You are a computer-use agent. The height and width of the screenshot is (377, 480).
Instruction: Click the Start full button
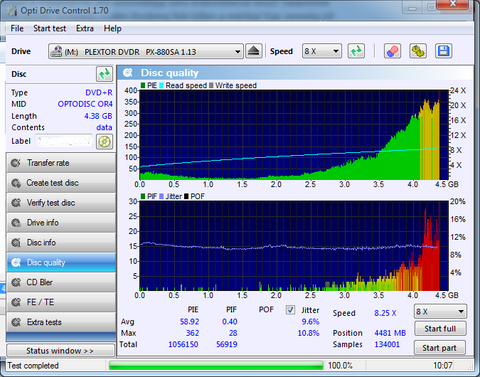[x=440, y=329]
